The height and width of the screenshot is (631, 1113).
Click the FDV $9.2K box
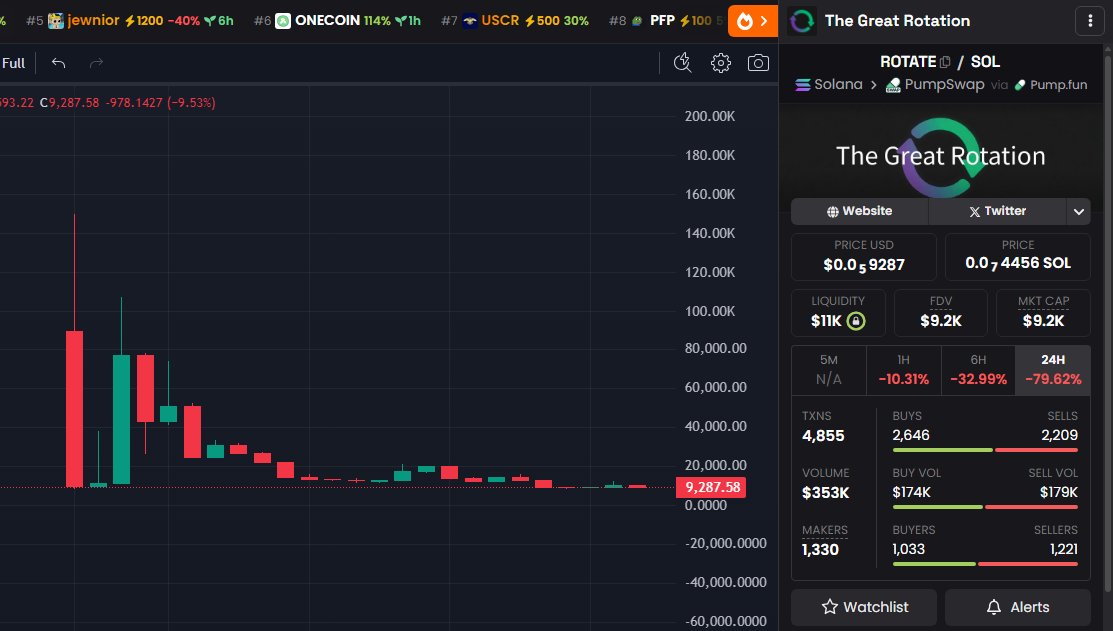(941, 313)
